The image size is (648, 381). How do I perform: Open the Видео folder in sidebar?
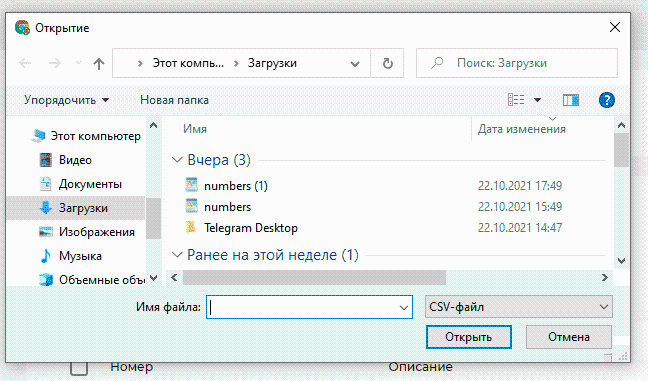75,160
